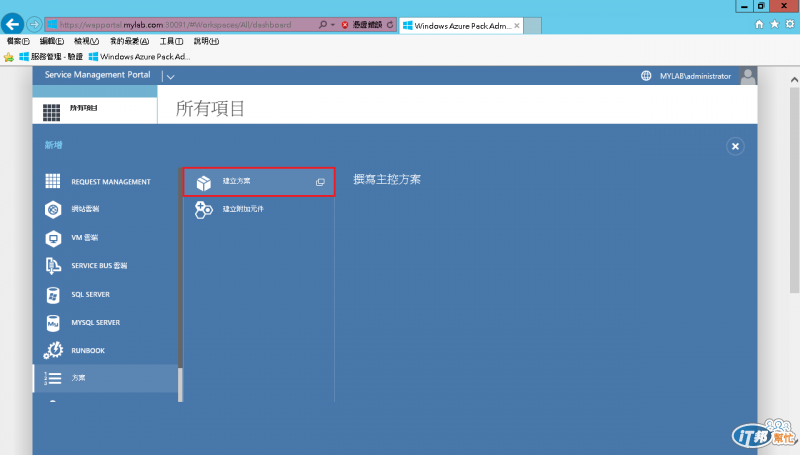Select the 網站雲端 category icon
Screen dimensions: 800x455
pos(53,210)
